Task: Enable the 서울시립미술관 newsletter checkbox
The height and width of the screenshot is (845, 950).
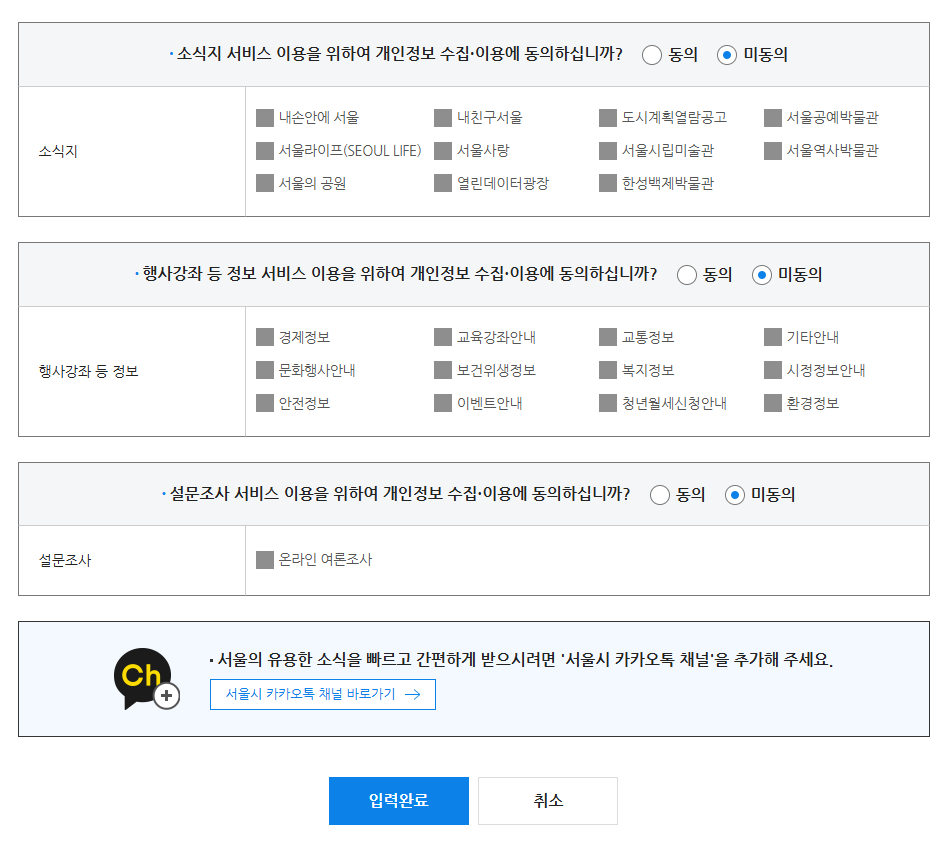Action: pyautogui.click(x=608, y=151)
